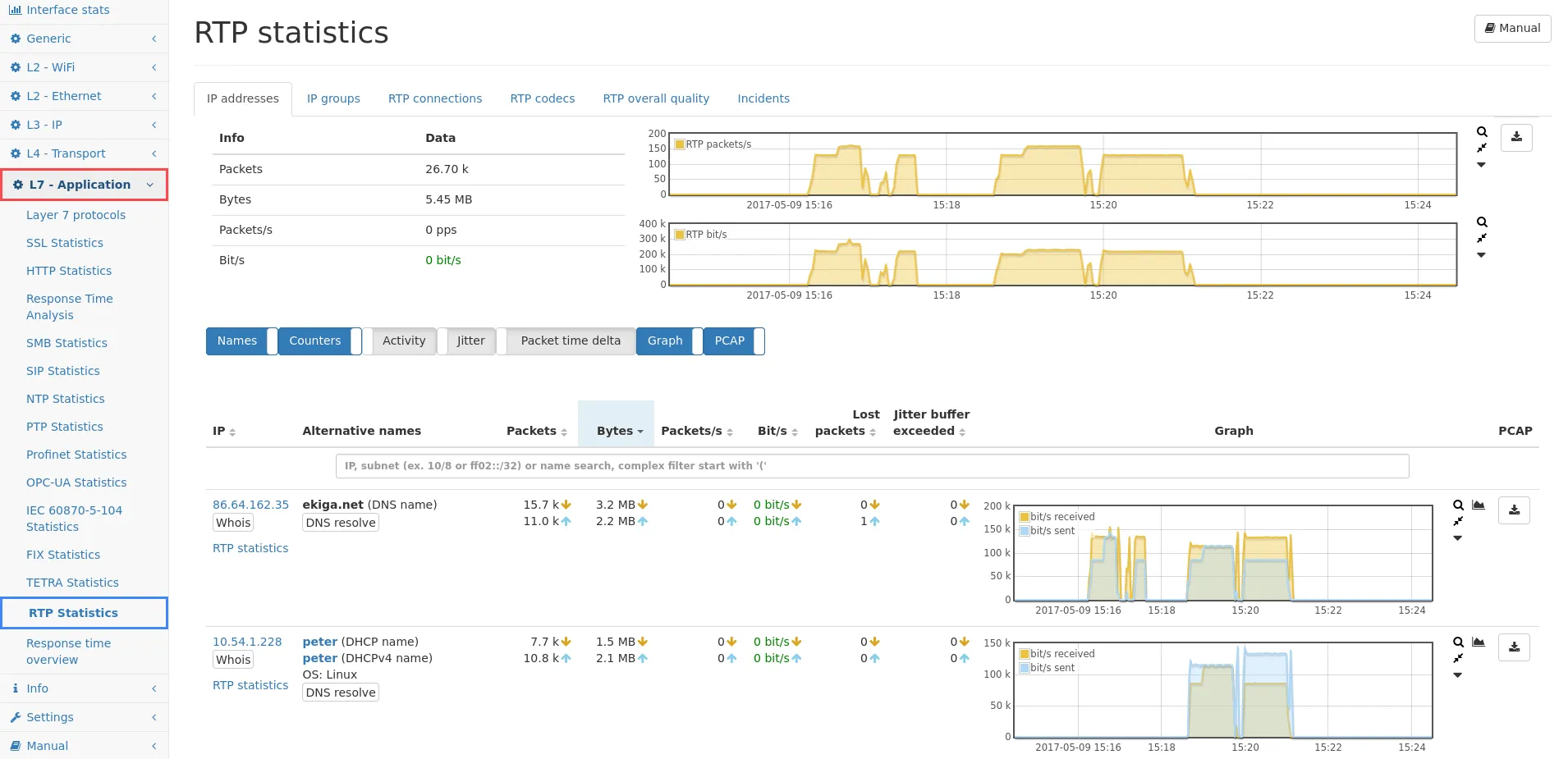
Task: Open area chart icon for 86.64.162.35 row
Action: (x=1479, y=505)
